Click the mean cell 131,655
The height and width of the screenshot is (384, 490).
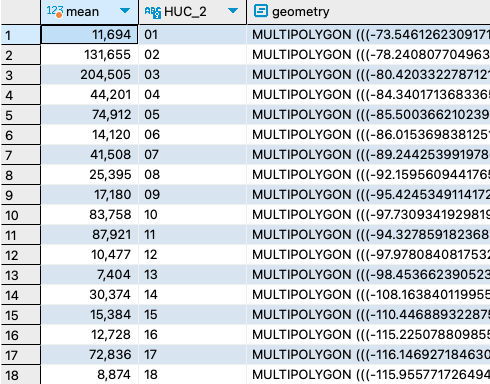point(89,55)
